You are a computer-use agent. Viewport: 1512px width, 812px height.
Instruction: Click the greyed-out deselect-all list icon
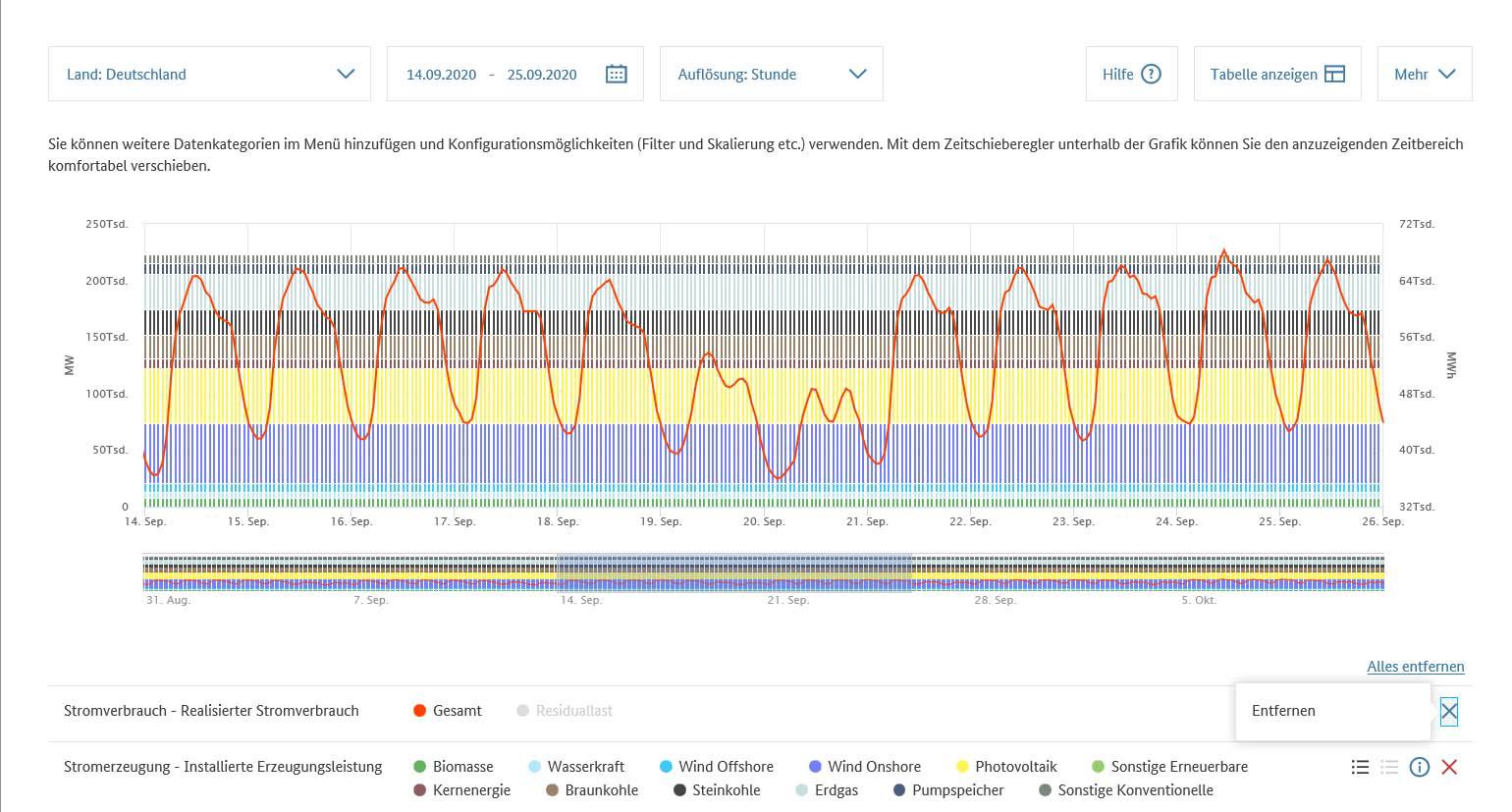tap(1389, 767)
